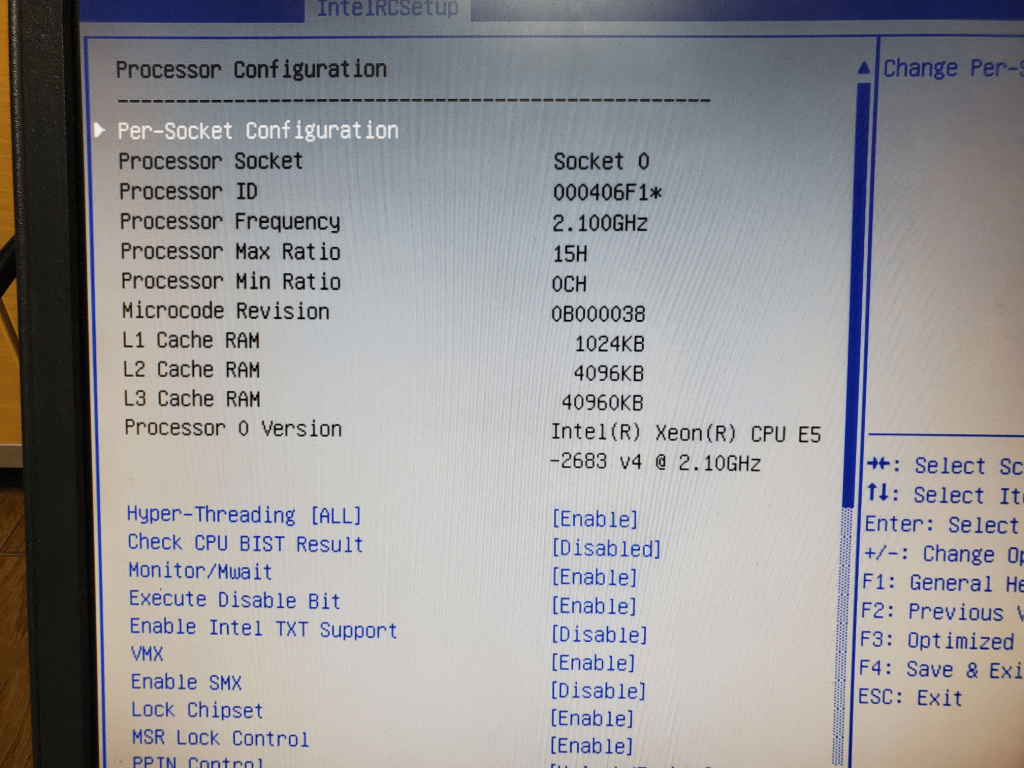
Task: Click the F4: Save & Exit hint
Action: point(940,670)
